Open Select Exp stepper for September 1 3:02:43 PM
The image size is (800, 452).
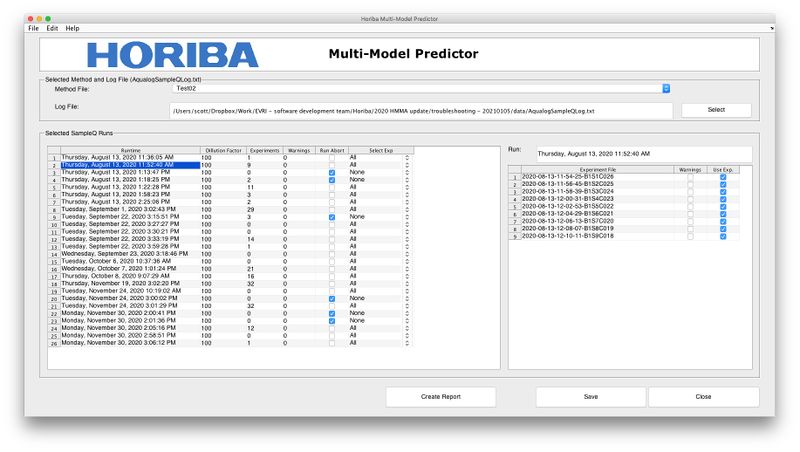pos(407,210)
